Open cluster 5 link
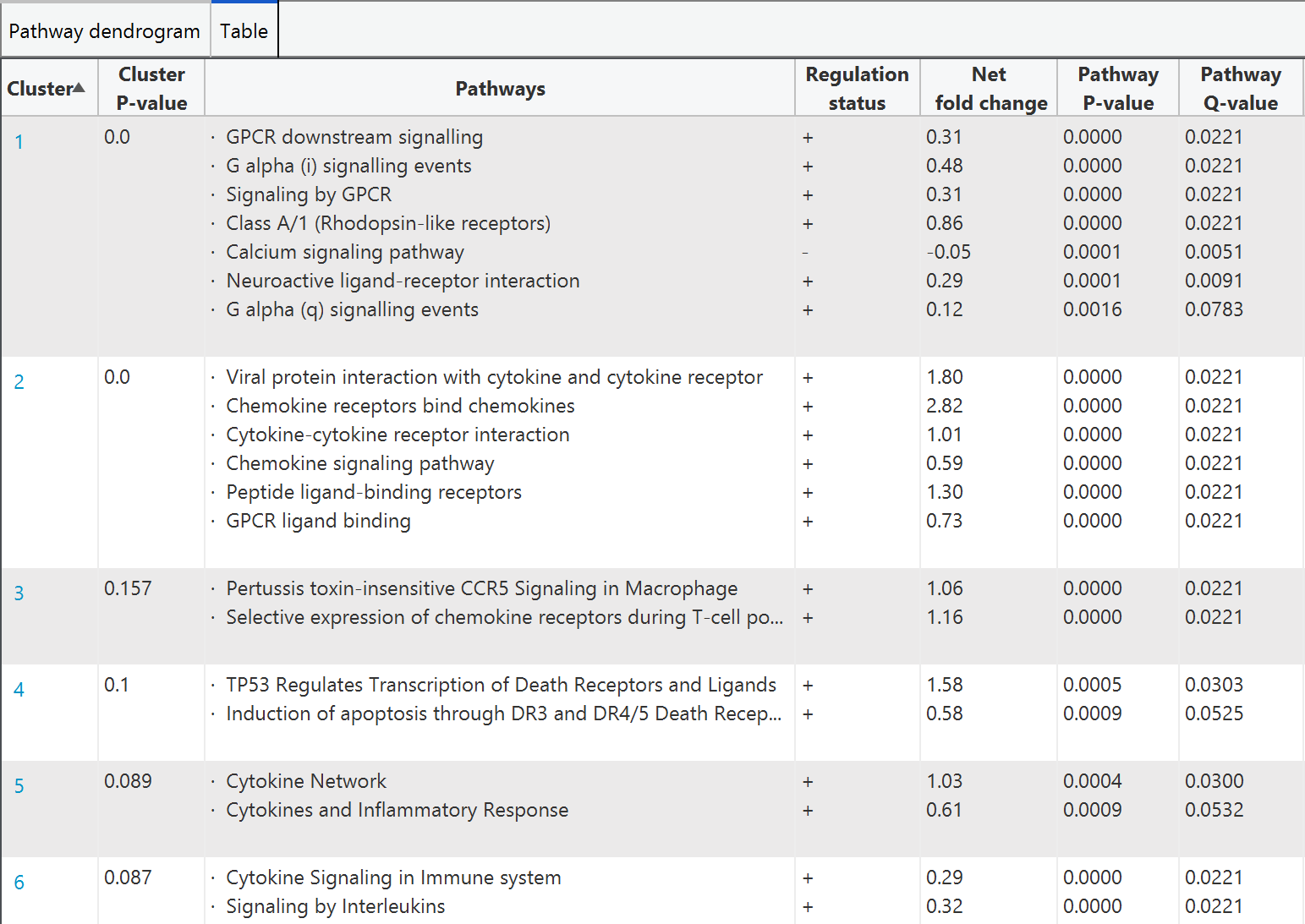 [19, 786]
